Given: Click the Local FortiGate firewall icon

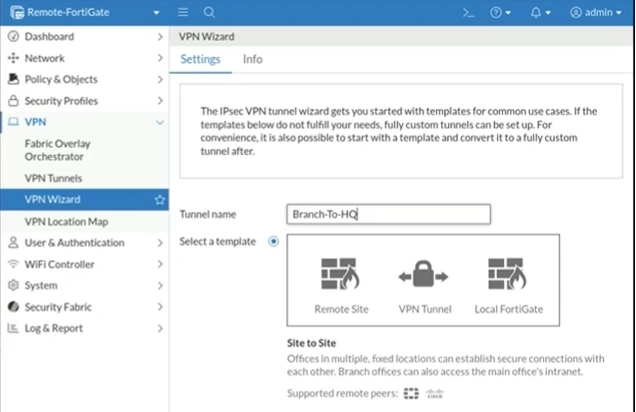Looking at the screenshot, I should 507,274.
